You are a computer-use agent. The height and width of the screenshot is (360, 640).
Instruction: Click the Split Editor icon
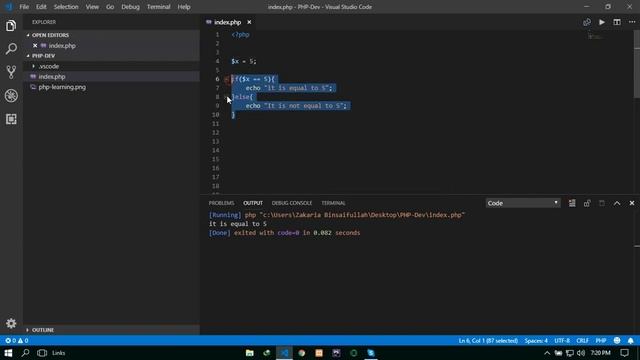[x=617, y=22]
